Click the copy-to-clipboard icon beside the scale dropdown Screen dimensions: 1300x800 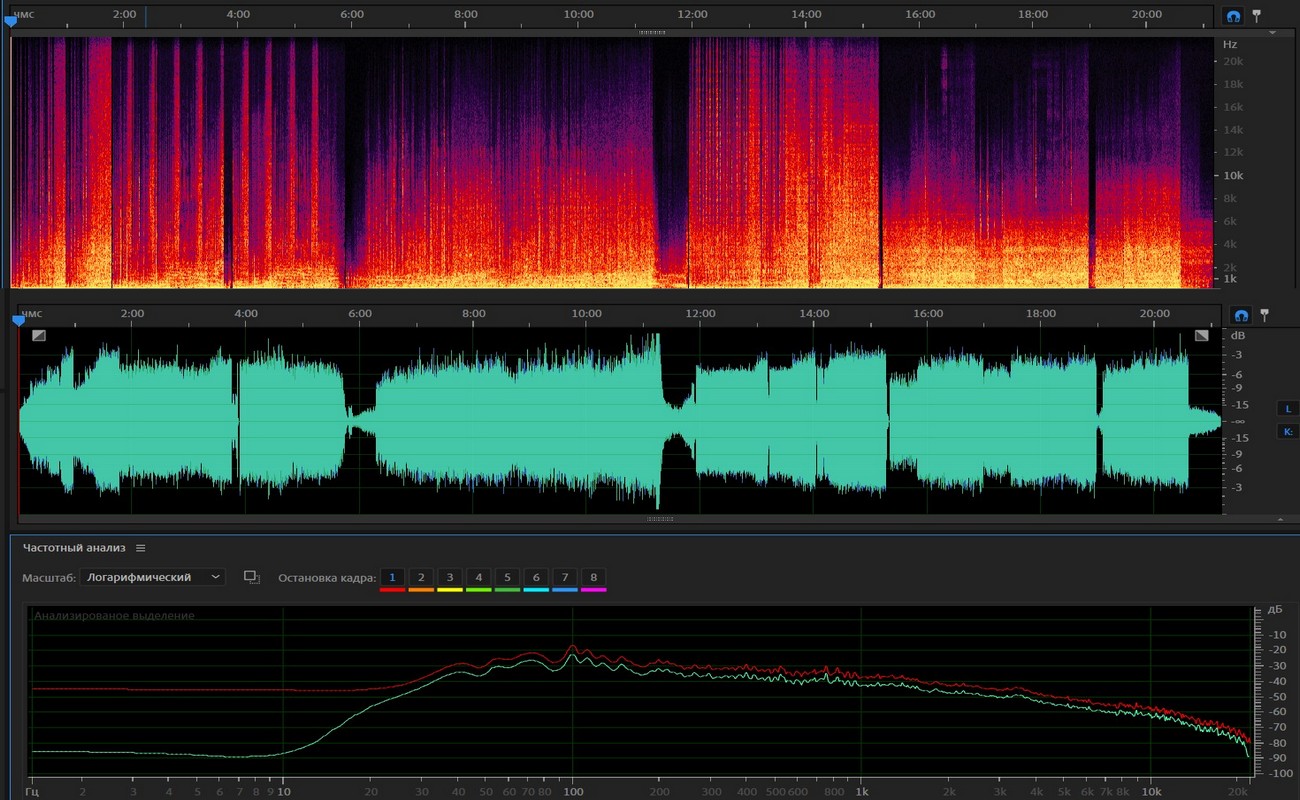(252, 577)
